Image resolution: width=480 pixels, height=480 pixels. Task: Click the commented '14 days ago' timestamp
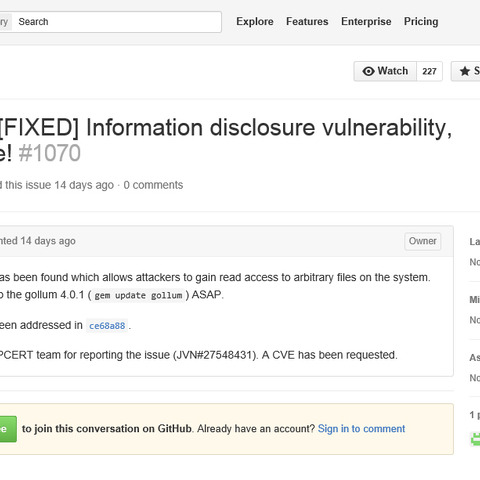pos(48,241)
